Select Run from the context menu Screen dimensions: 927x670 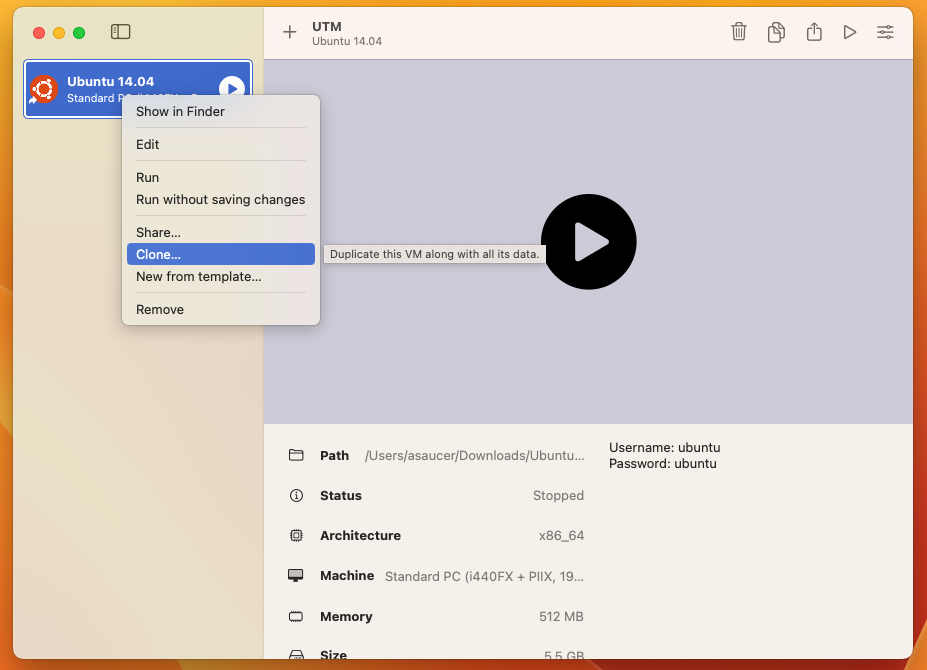(148, 178)
